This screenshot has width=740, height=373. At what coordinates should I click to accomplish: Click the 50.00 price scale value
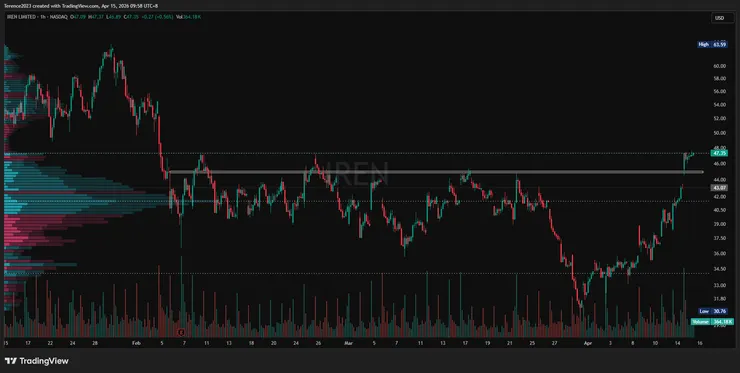[719, 134]
